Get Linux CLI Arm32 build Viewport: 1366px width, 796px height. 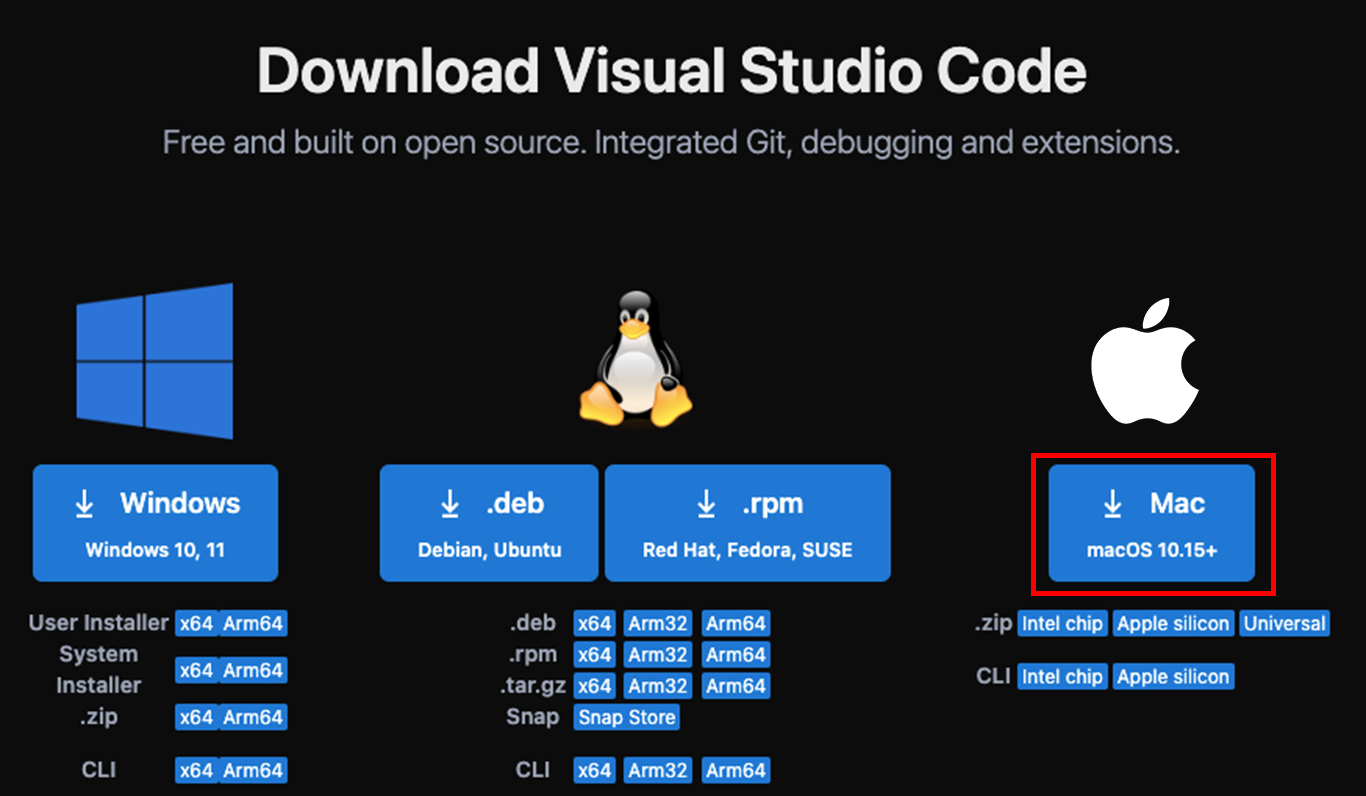click(x=658, y=770)
